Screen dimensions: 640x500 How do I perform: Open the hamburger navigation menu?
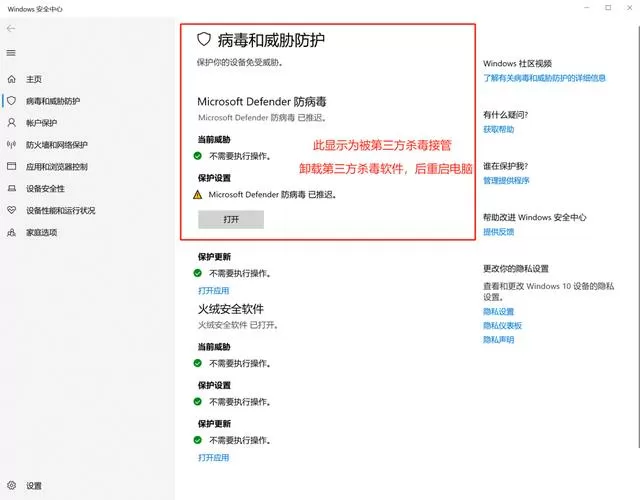pyautogui.click(x=11, y=53)
